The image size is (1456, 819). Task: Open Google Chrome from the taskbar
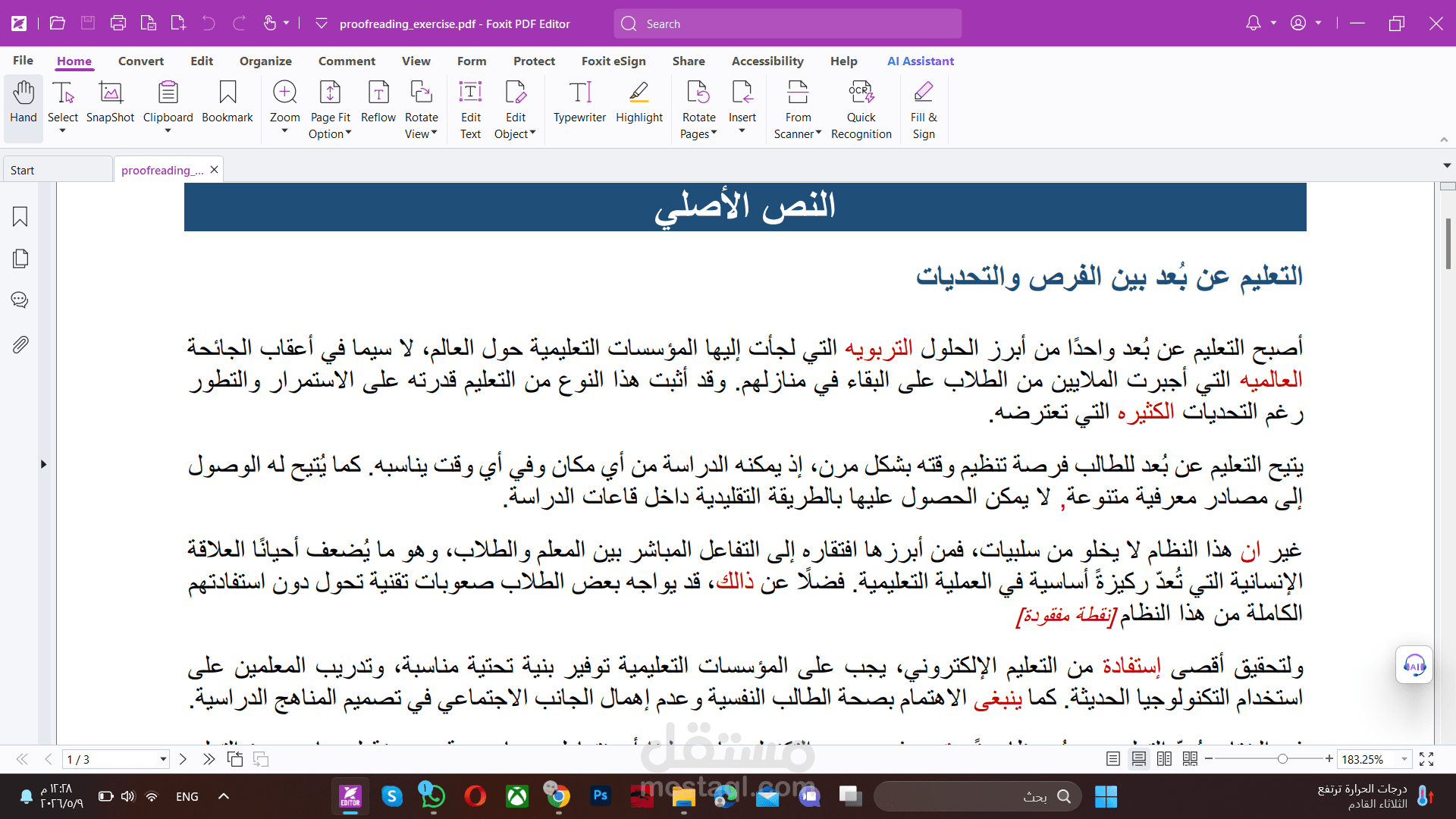558,796
